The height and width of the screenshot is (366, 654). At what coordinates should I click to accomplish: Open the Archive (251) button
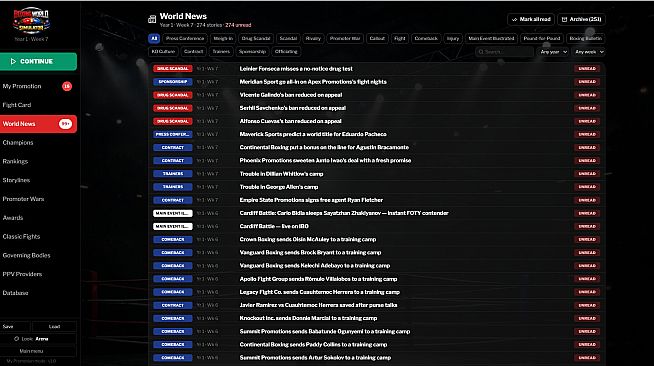click(581, 19)
